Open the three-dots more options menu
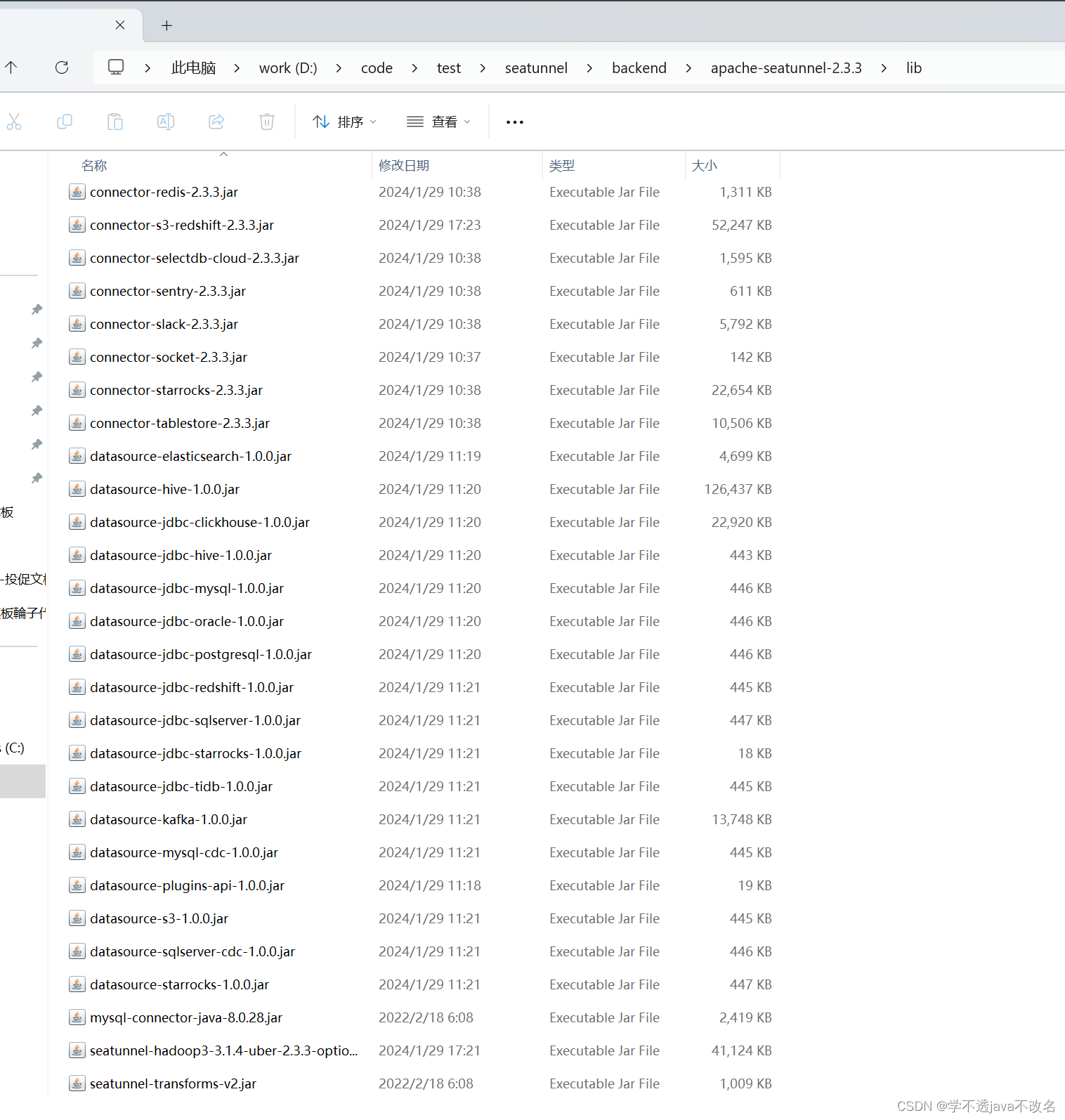This screenshot has height=1120, width=1065. click(x=514, y=122)
